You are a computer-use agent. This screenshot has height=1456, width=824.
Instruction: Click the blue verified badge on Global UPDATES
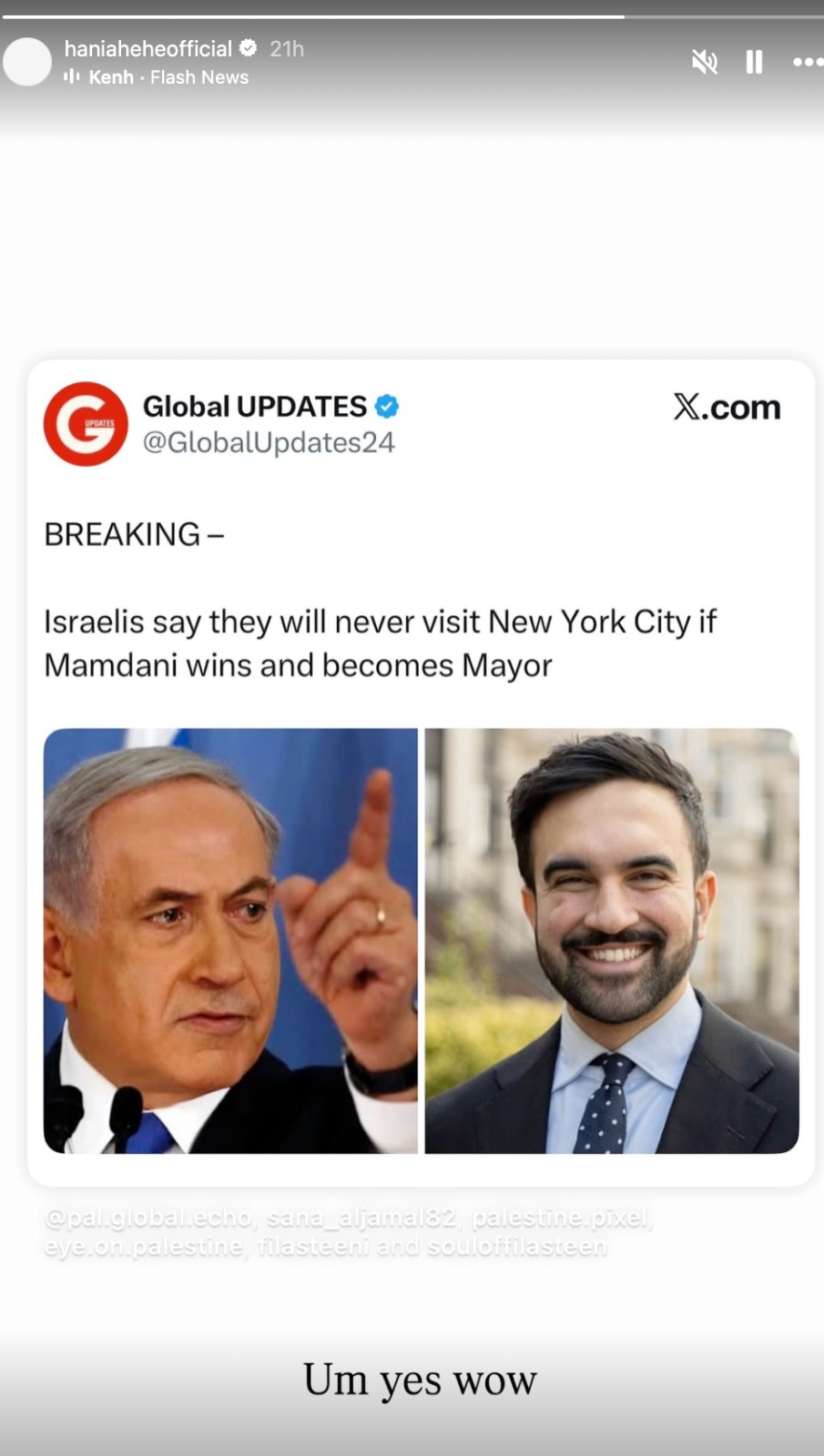point(387,406)
